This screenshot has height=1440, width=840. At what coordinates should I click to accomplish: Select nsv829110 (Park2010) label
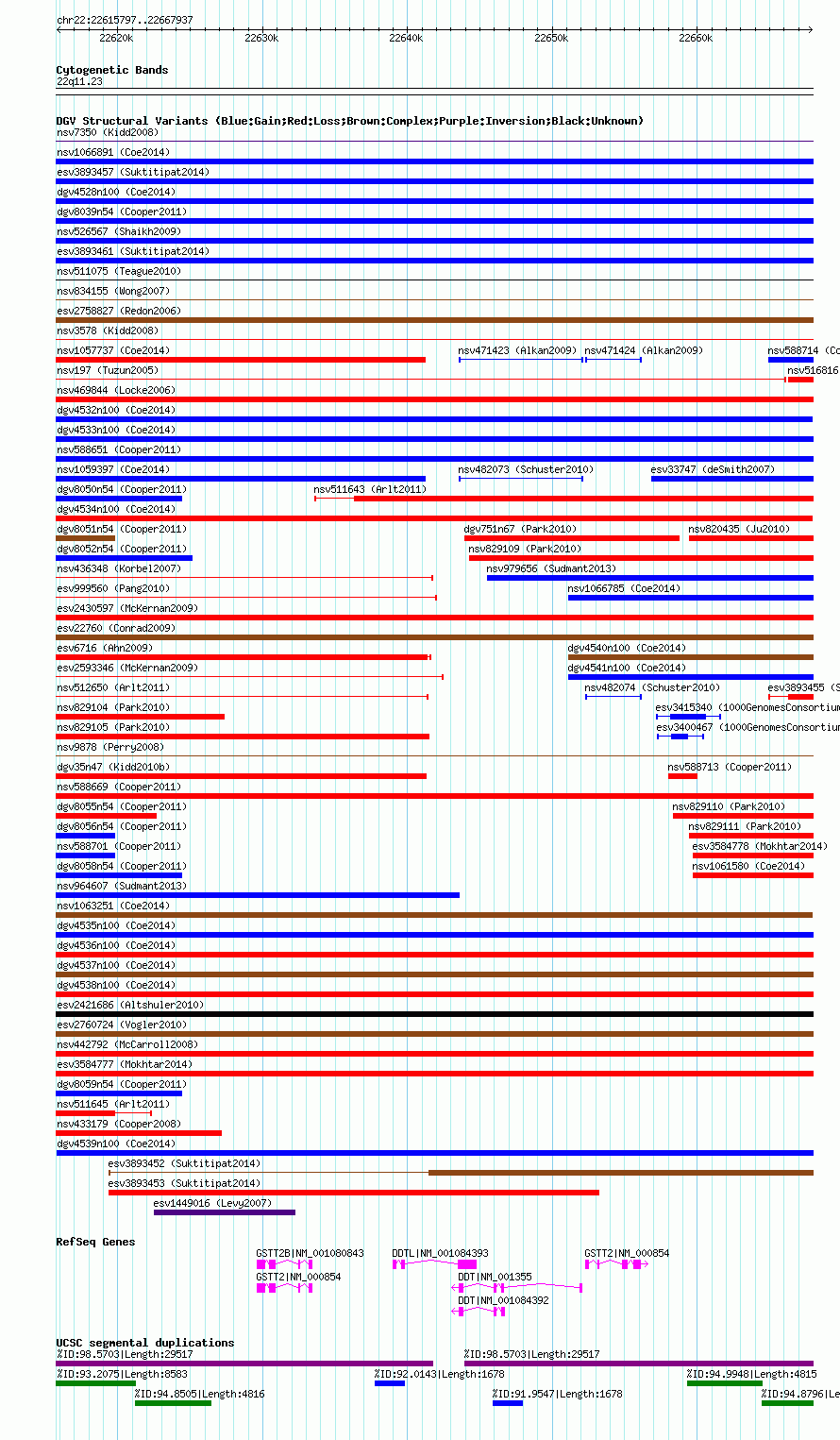[x=729, y=806]
